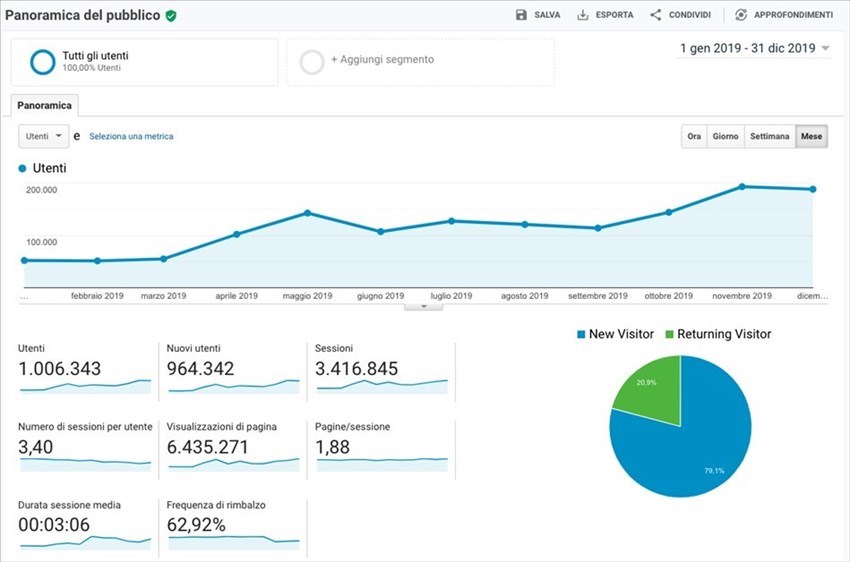Select the Ora time granularity
850x562 pixels.
coord(693,136)
